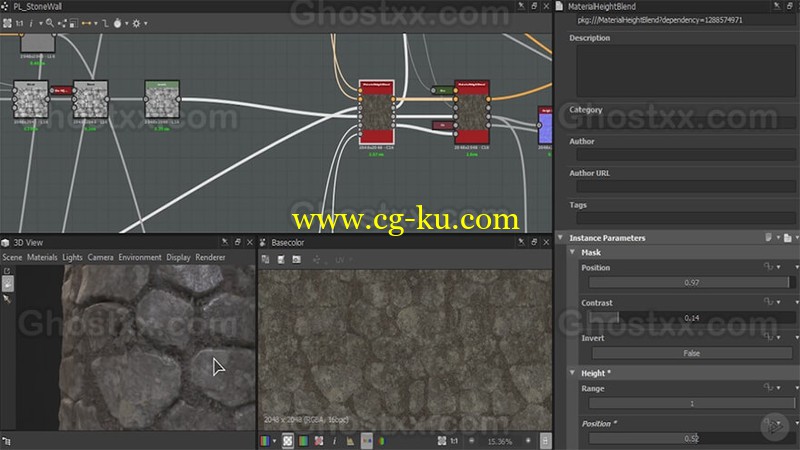The height and width of the screenshot is (450, 800).
Task: Toggle the Invert False button
Action: [691, 353]
